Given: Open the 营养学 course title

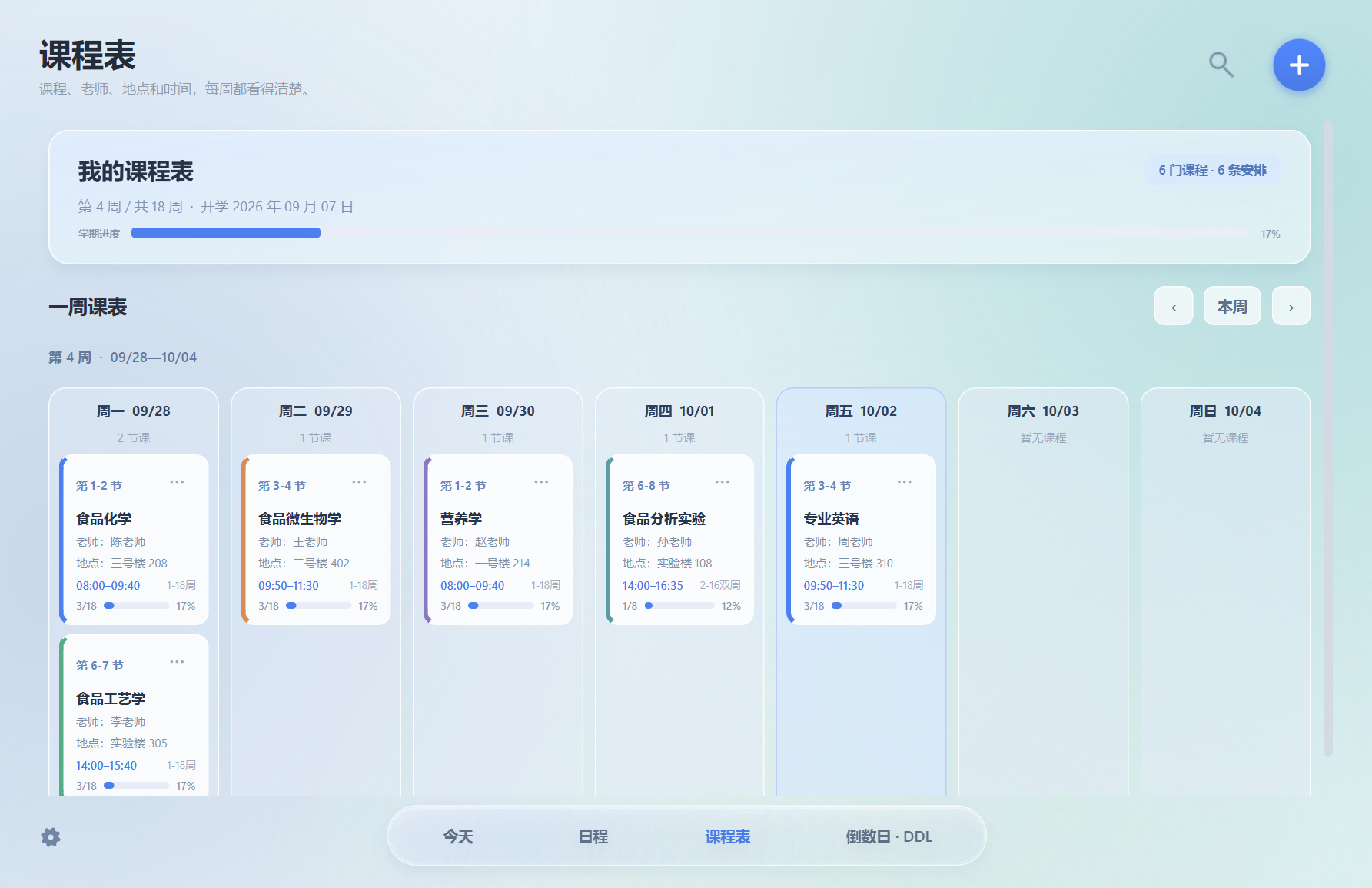Looking at the screenshot, I should pyautogui.click(x=461, y=519).
